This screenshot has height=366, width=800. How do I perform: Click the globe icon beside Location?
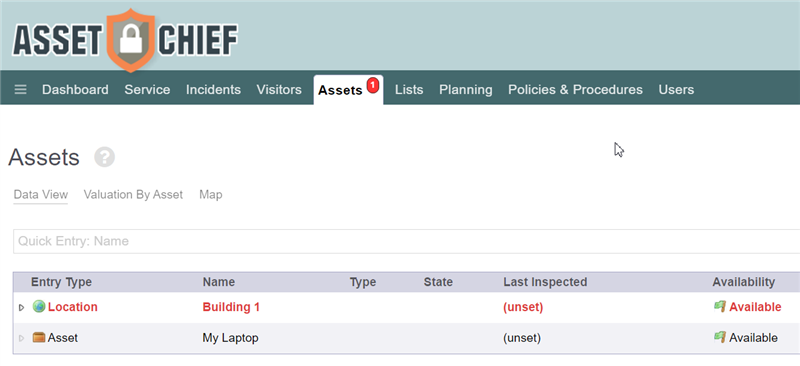click(39, 307)
